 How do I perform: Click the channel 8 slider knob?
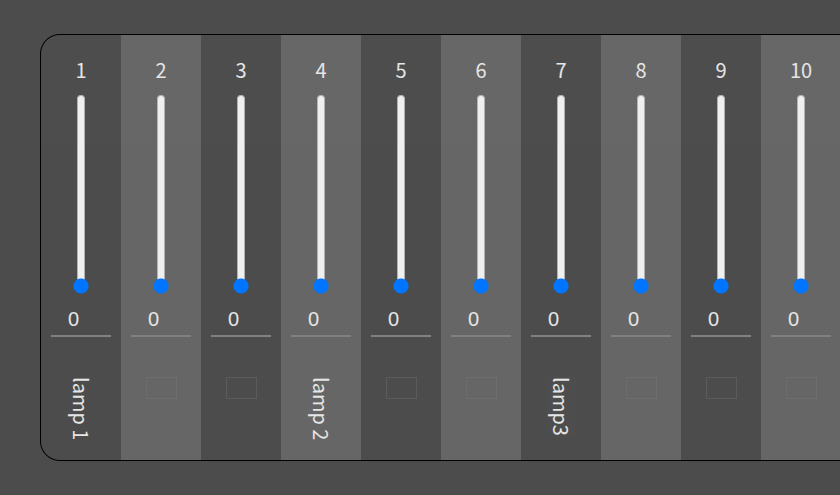[x=641, y=286]
